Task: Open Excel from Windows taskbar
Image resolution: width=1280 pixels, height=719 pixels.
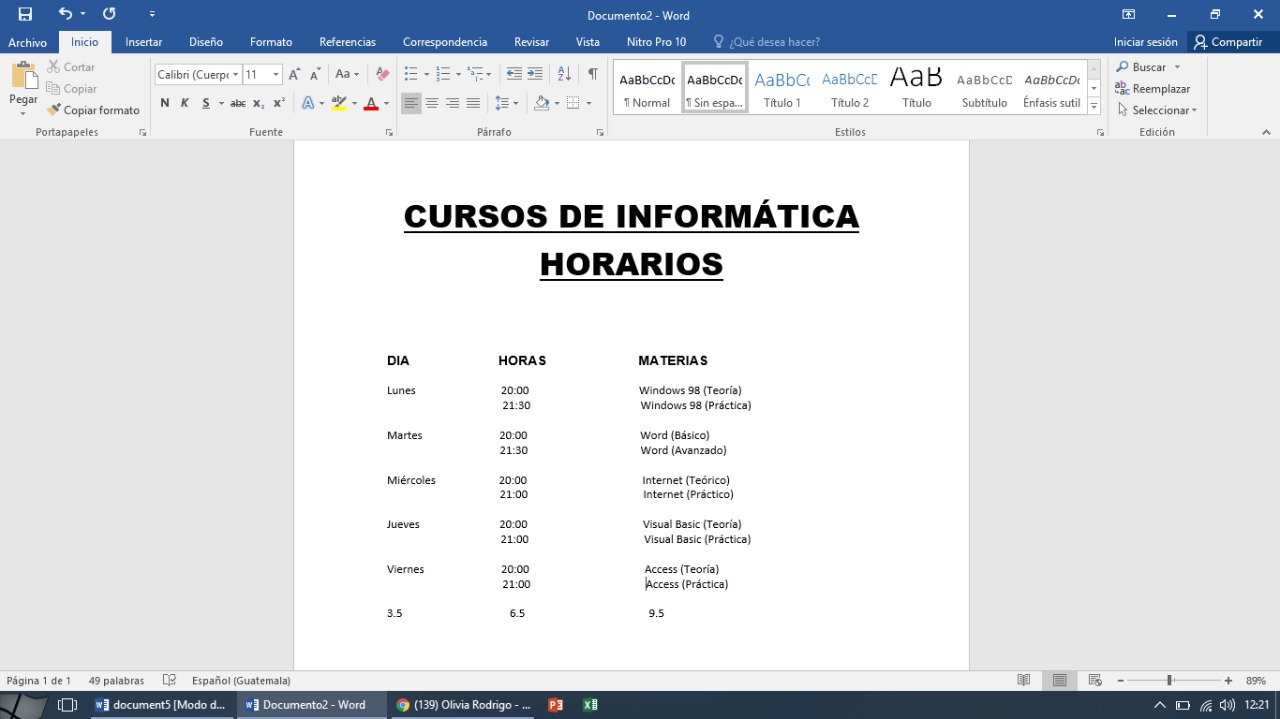Action: pyautogui.click(x=590, y=705)
